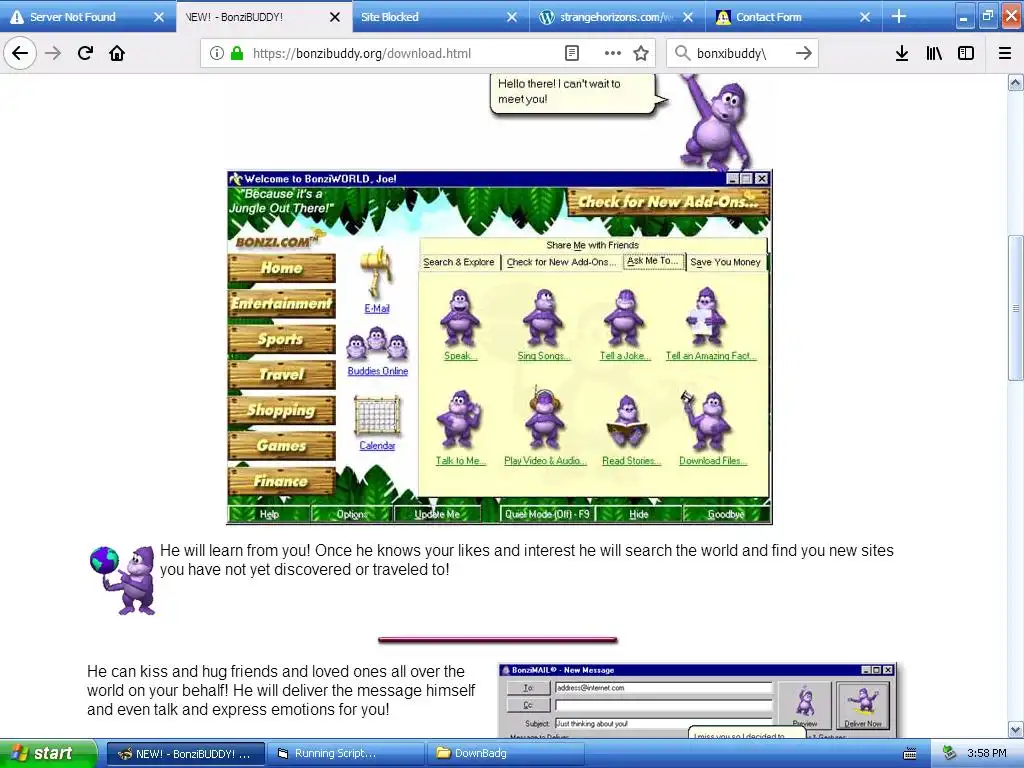Screen dimensions: 1024x768
Task: Click the Download Files gorilla icon
Action: pyautogui.click(x=707, y=421)
